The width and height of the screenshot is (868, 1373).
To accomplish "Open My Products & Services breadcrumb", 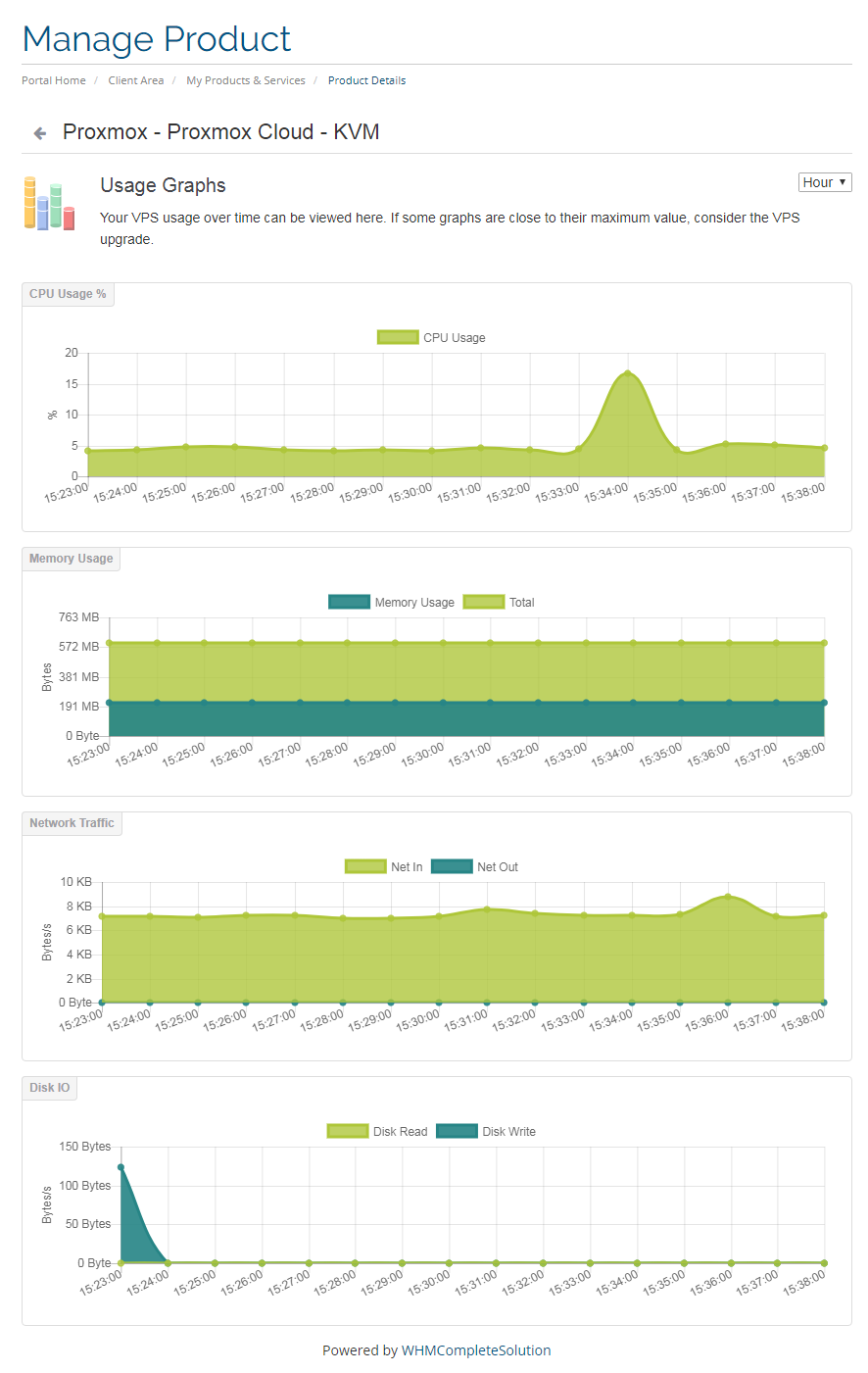I will pyautogui.click(x=246, y=80).
